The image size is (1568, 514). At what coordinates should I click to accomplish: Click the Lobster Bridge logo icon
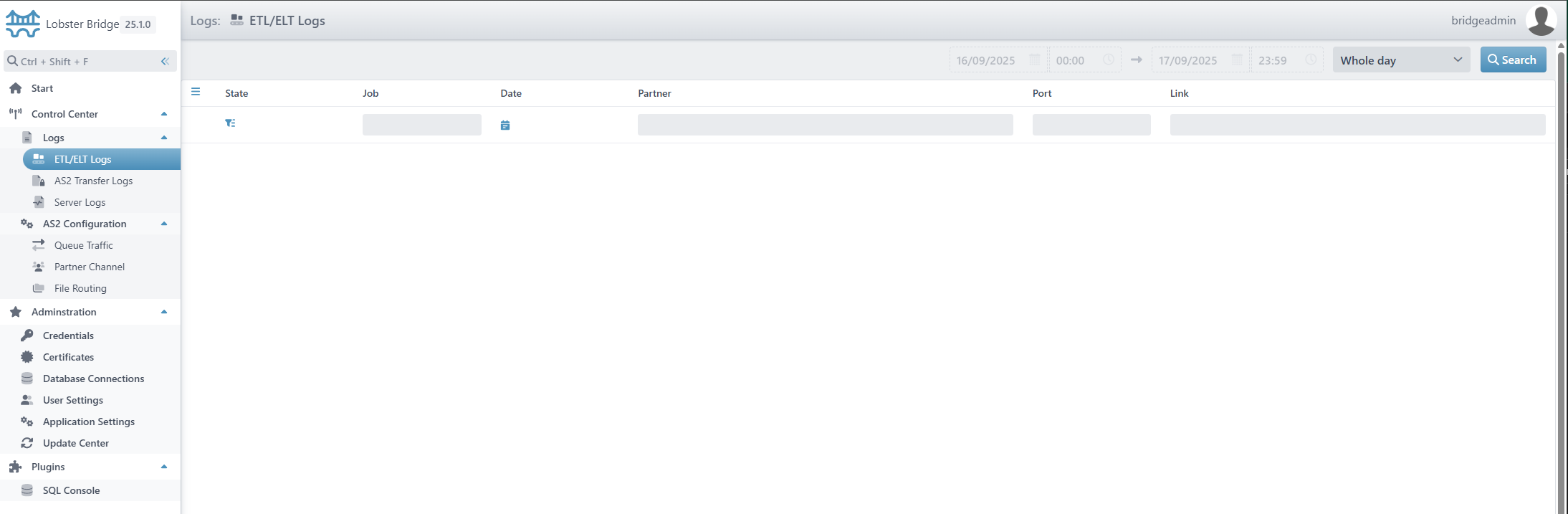[x=23, y=24]
